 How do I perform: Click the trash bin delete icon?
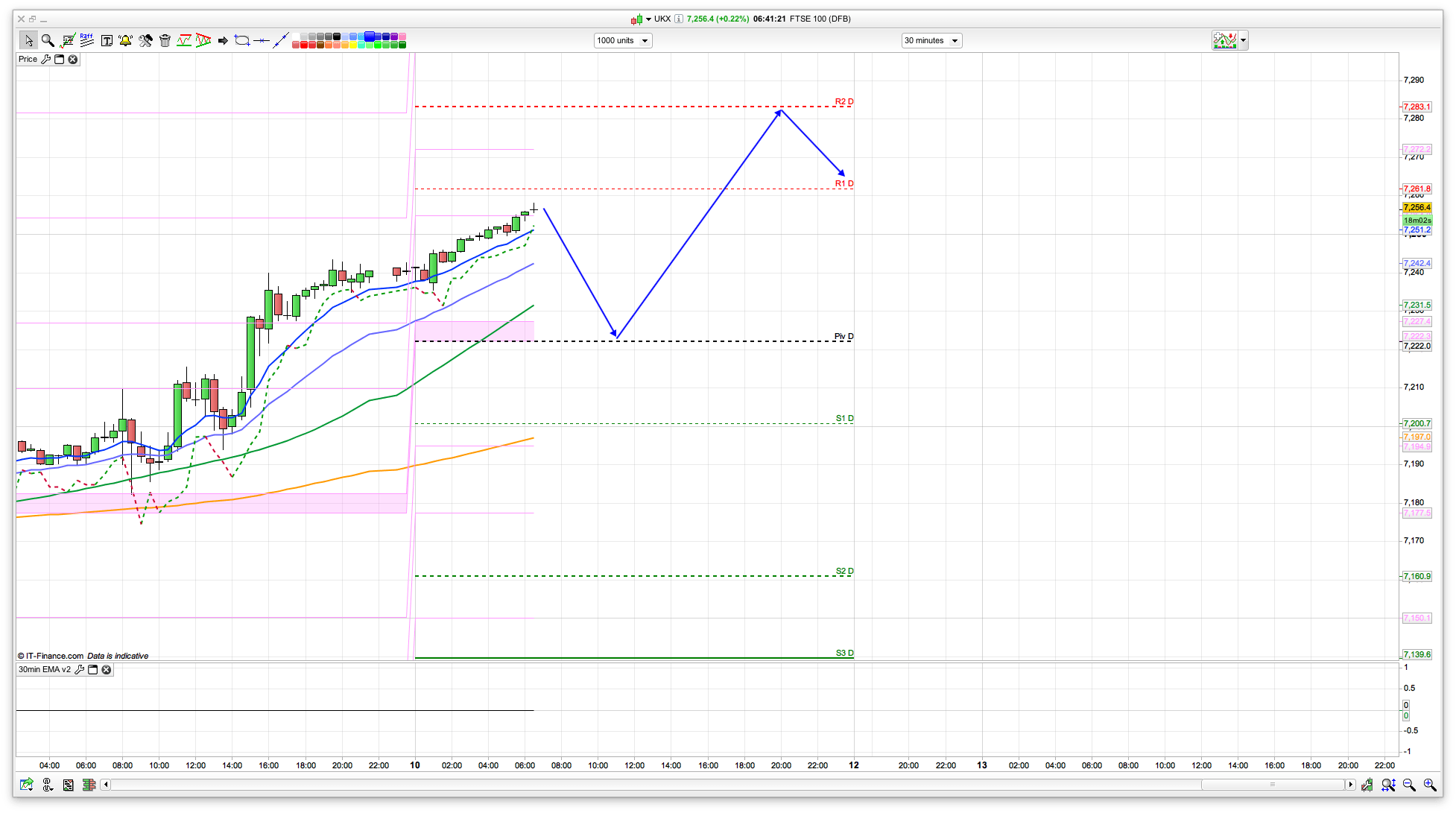[165, 40]
